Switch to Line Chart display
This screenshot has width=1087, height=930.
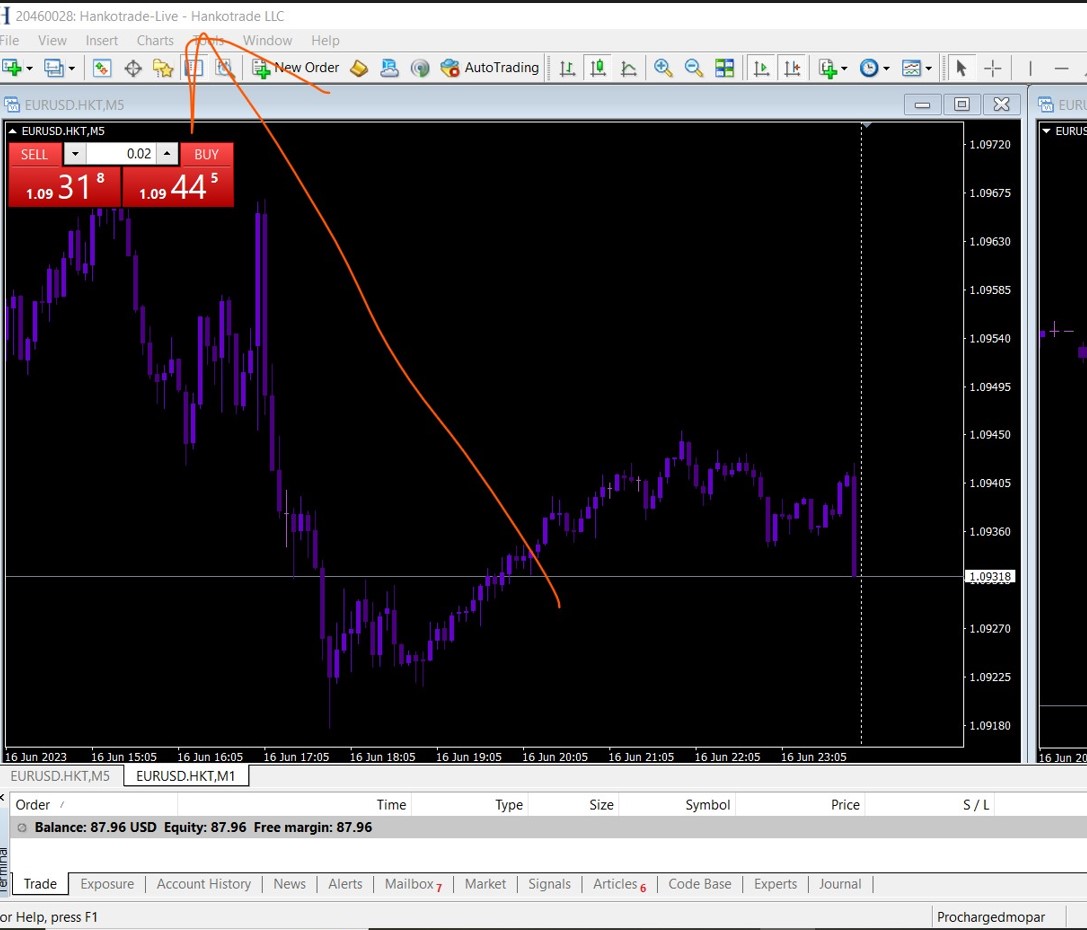click(x=629, y=68)
